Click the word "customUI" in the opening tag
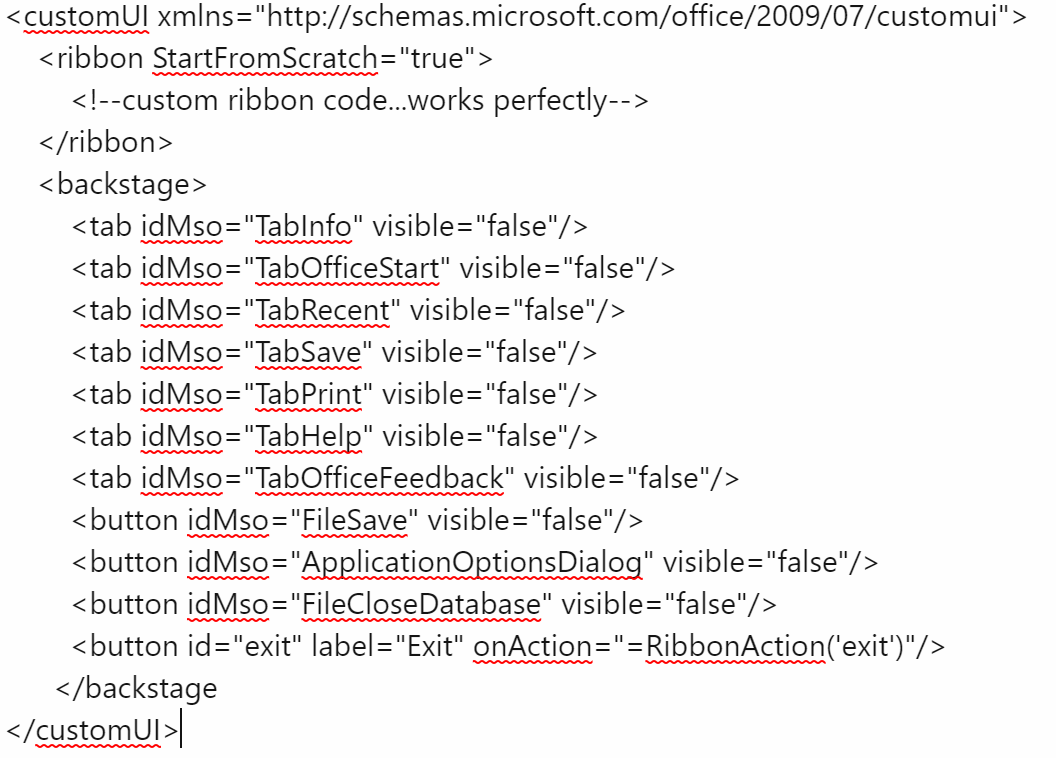 [x=87, y=17]
